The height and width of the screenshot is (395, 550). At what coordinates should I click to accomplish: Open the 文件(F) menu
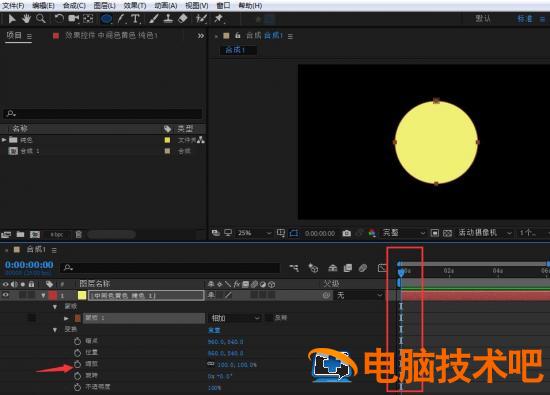[x=13, y=6]
